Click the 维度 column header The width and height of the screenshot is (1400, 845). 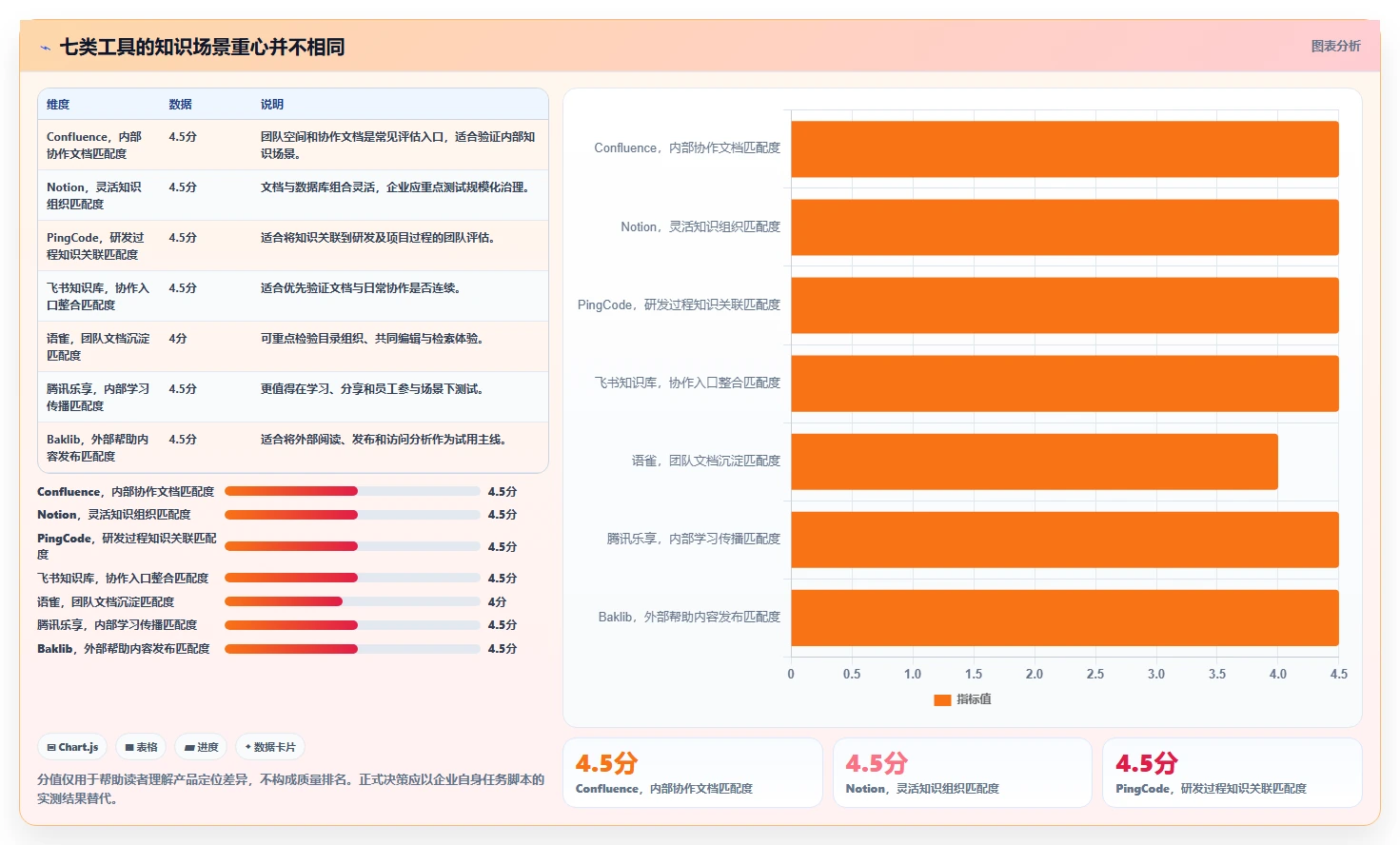pyautogui.click(x=58, y=105)
